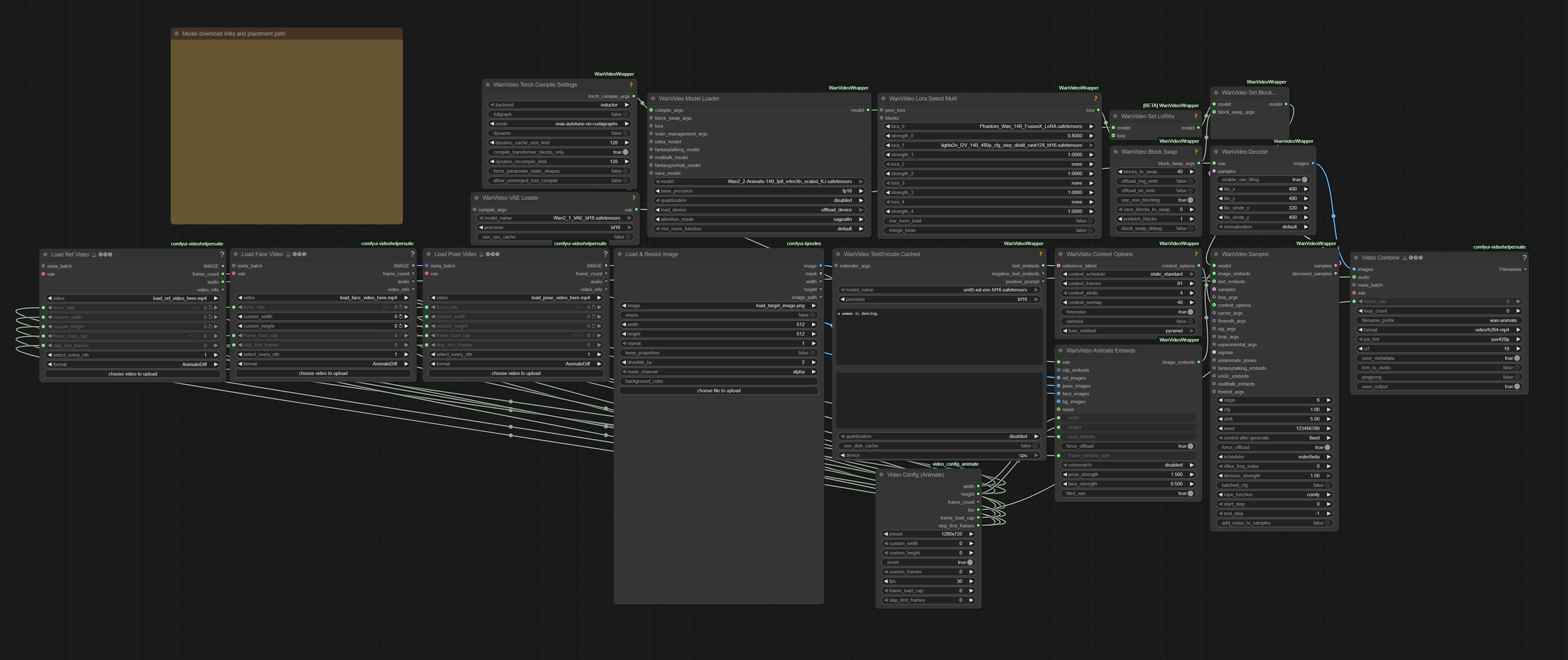Toggle compile_transformer_blocks_only switch
The width and height of the screenshot is (1568, 660).
point(625,152)
